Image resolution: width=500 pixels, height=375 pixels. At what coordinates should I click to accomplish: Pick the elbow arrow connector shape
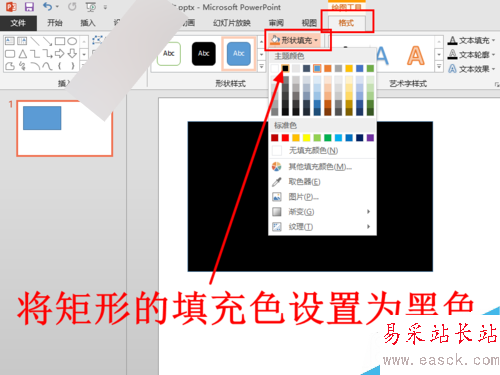click(x=47, y=54)
